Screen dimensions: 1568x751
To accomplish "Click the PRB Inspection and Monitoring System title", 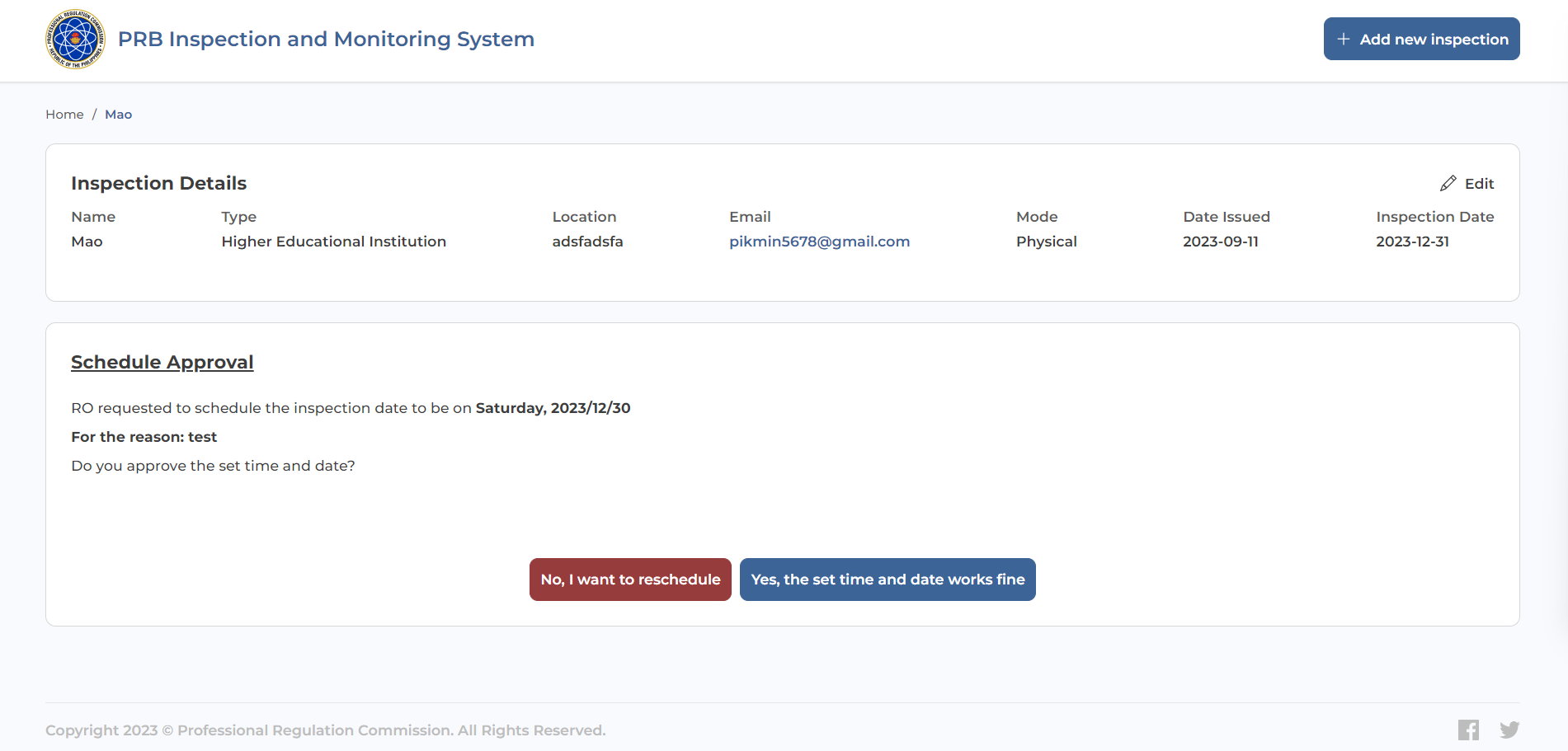I will point(326,40).
